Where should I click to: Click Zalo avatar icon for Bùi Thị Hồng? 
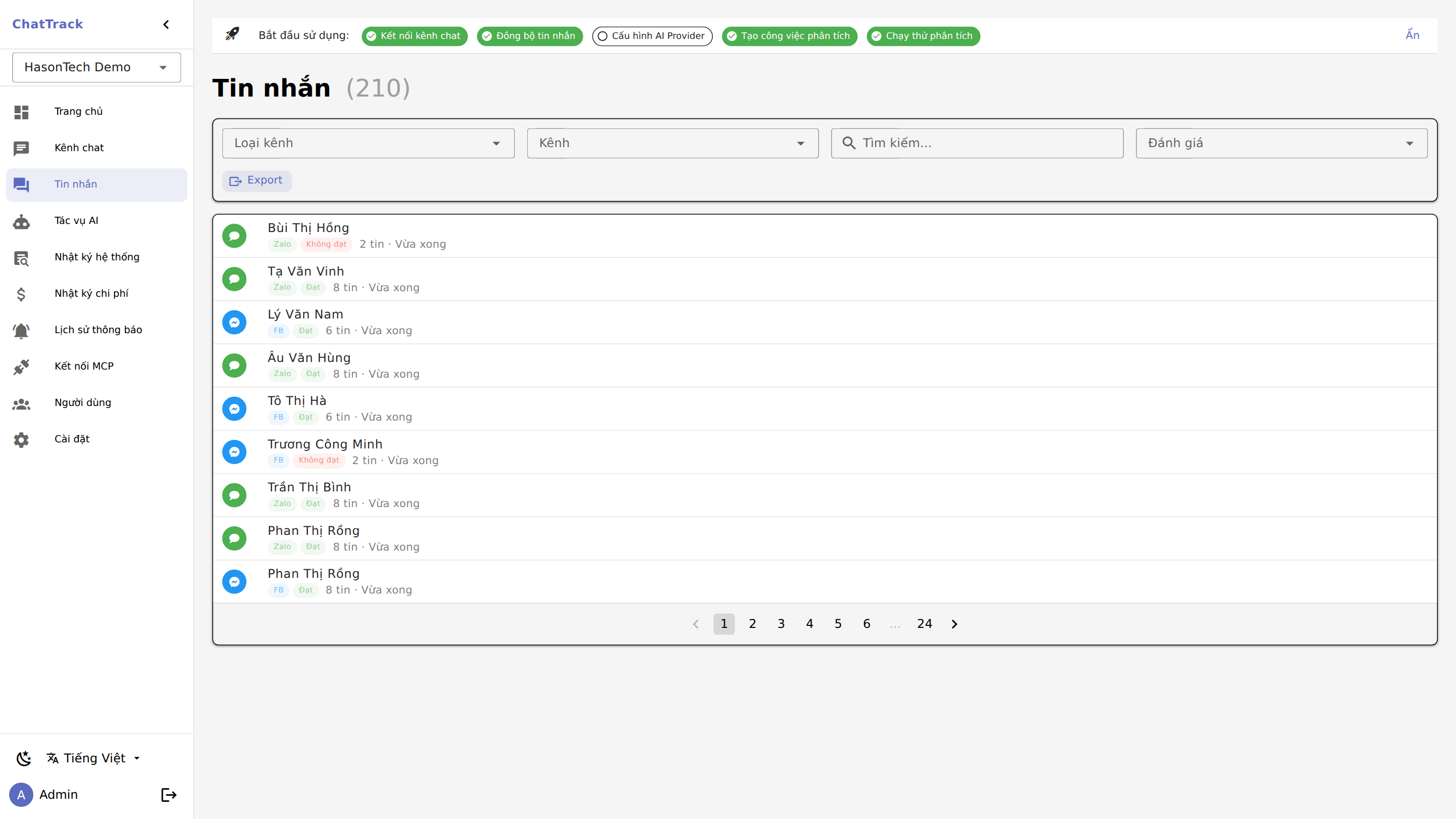[234, 236]
